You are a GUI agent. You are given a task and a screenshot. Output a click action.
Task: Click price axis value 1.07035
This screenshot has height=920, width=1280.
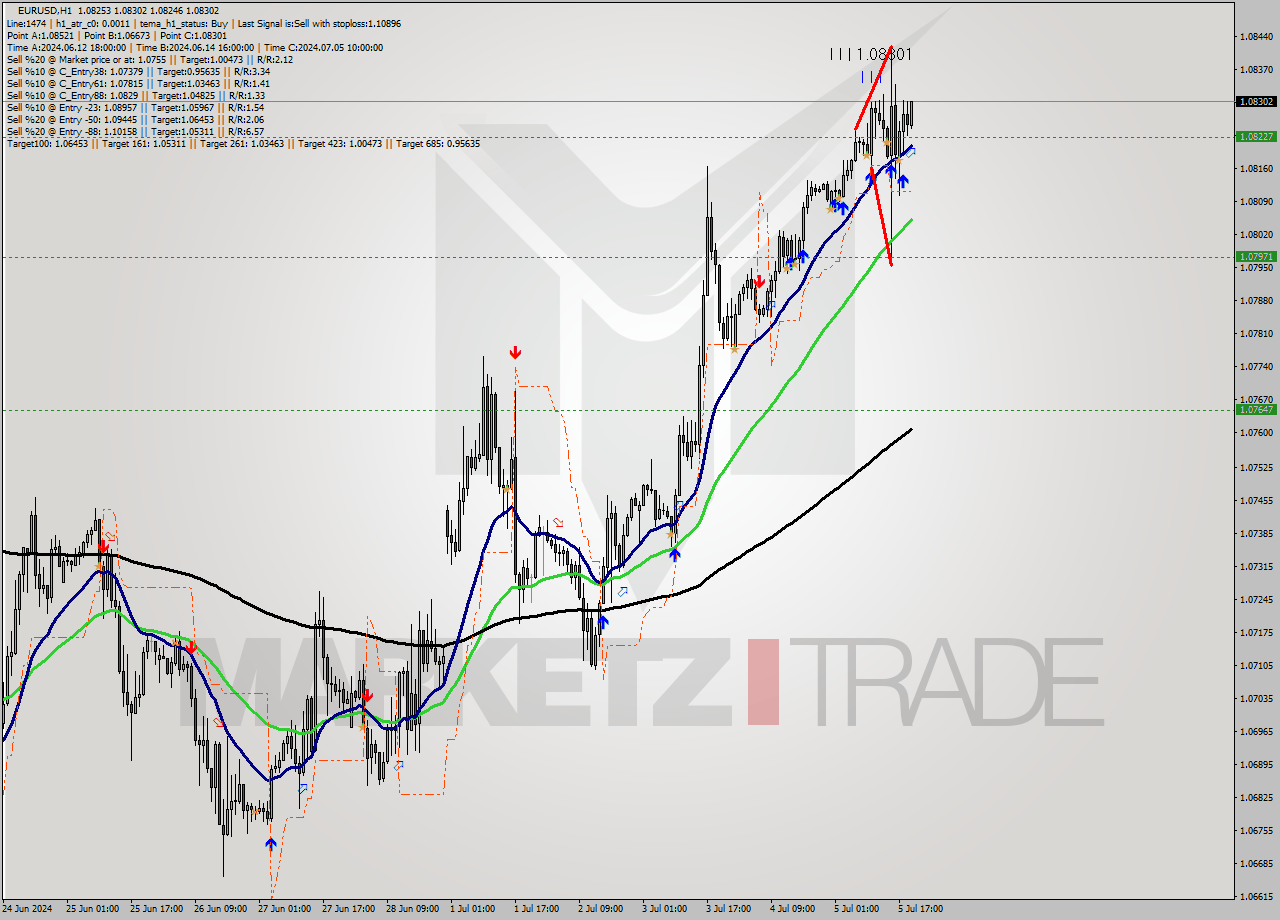(1256, 698)
